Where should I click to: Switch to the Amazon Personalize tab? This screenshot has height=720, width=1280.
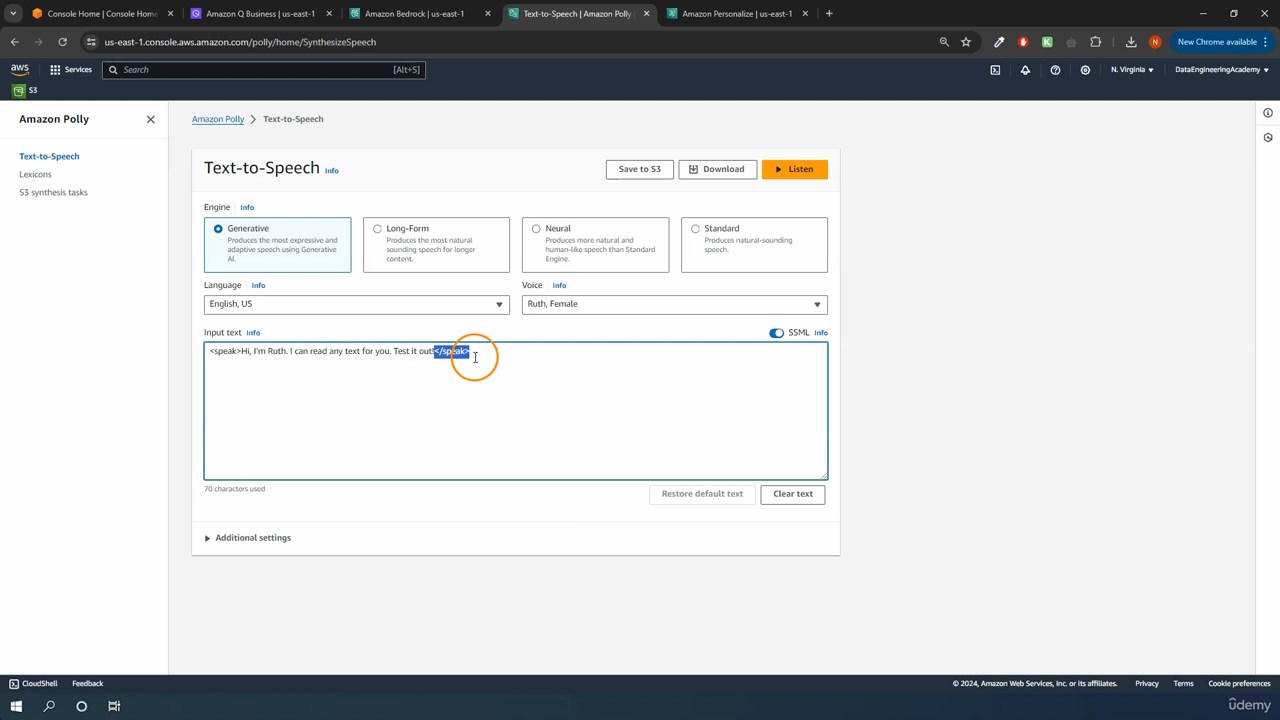[x=737, y=14]
